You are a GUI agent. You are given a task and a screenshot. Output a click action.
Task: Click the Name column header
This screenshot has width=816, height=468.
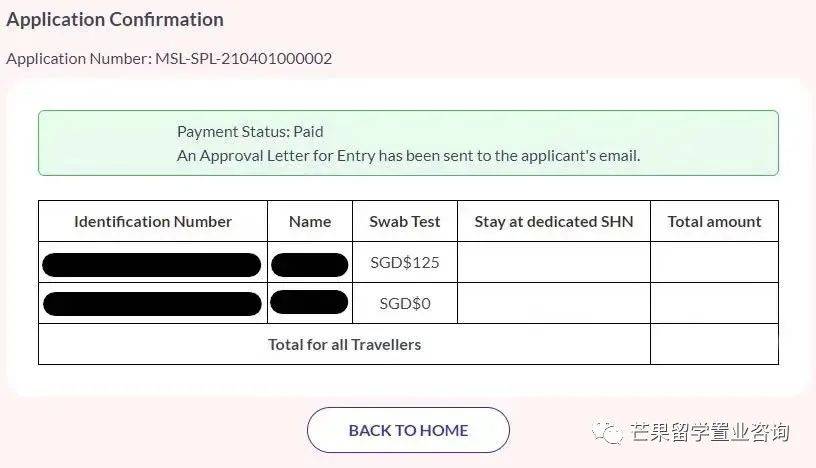point(310,221)
